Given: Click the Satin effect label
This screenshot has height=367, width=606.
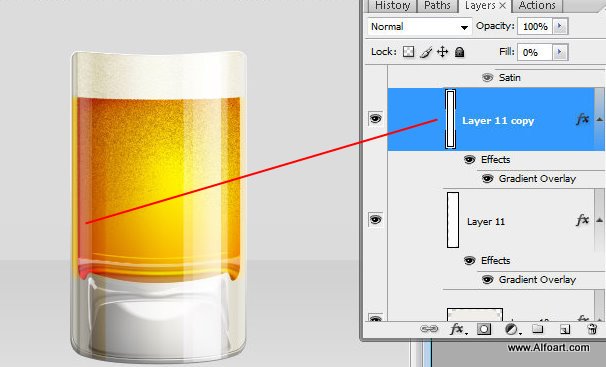Looking at the screenshot, I should tap(509, 78).
